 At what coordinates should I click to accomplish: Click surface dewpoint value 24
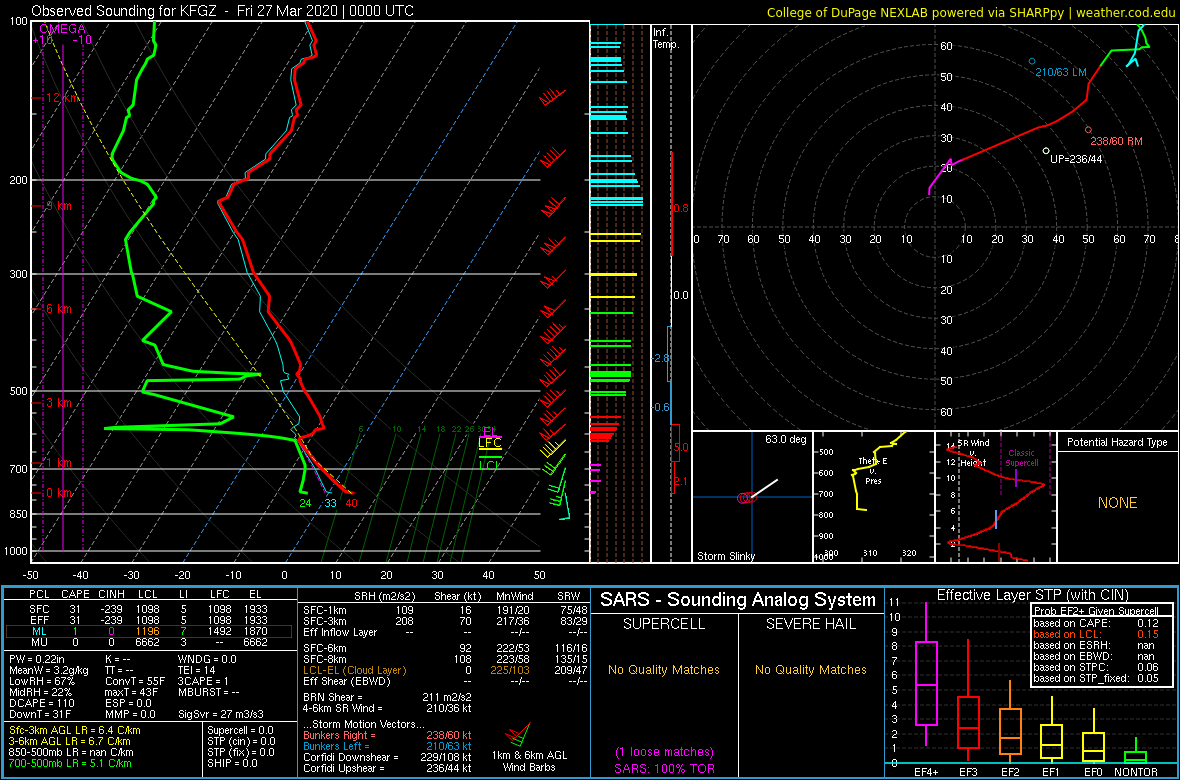[305, 504]
